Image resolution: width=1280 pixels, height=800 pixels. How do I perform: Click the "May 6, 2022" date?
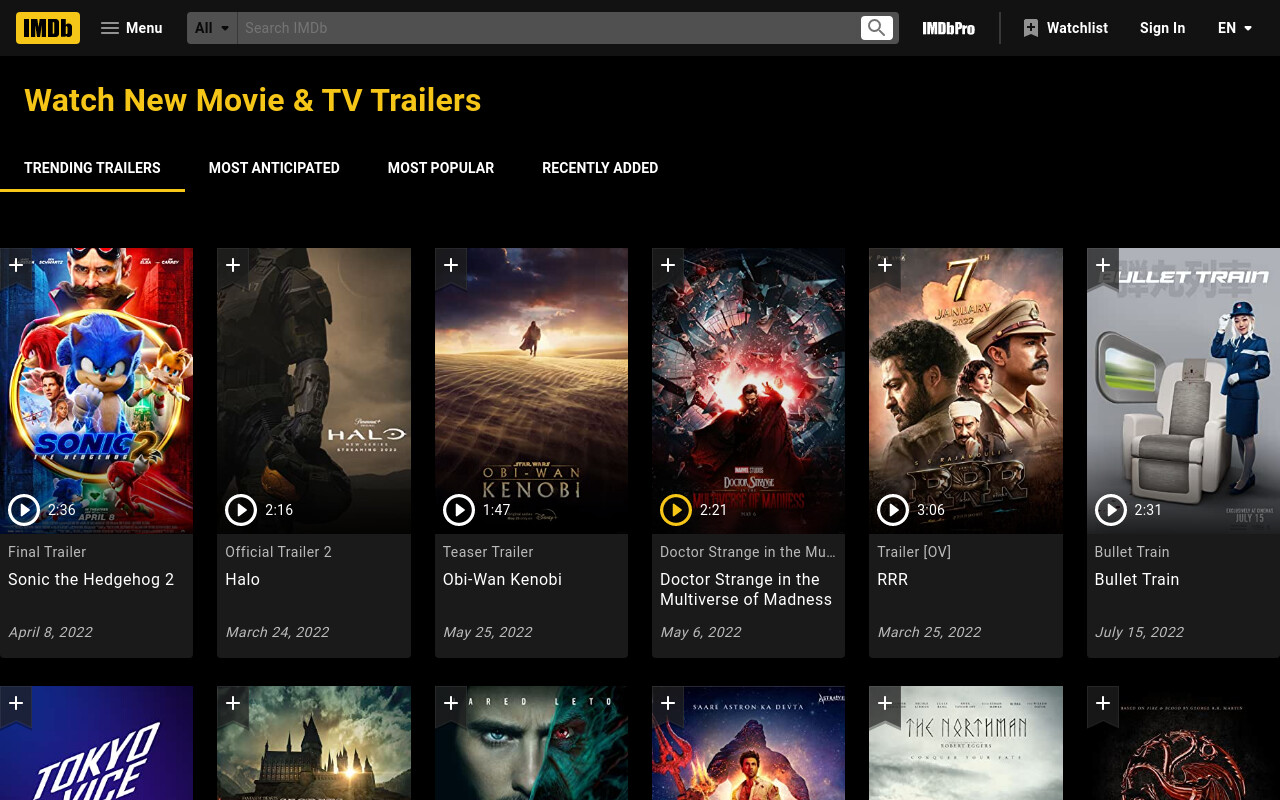coord(701,632)
